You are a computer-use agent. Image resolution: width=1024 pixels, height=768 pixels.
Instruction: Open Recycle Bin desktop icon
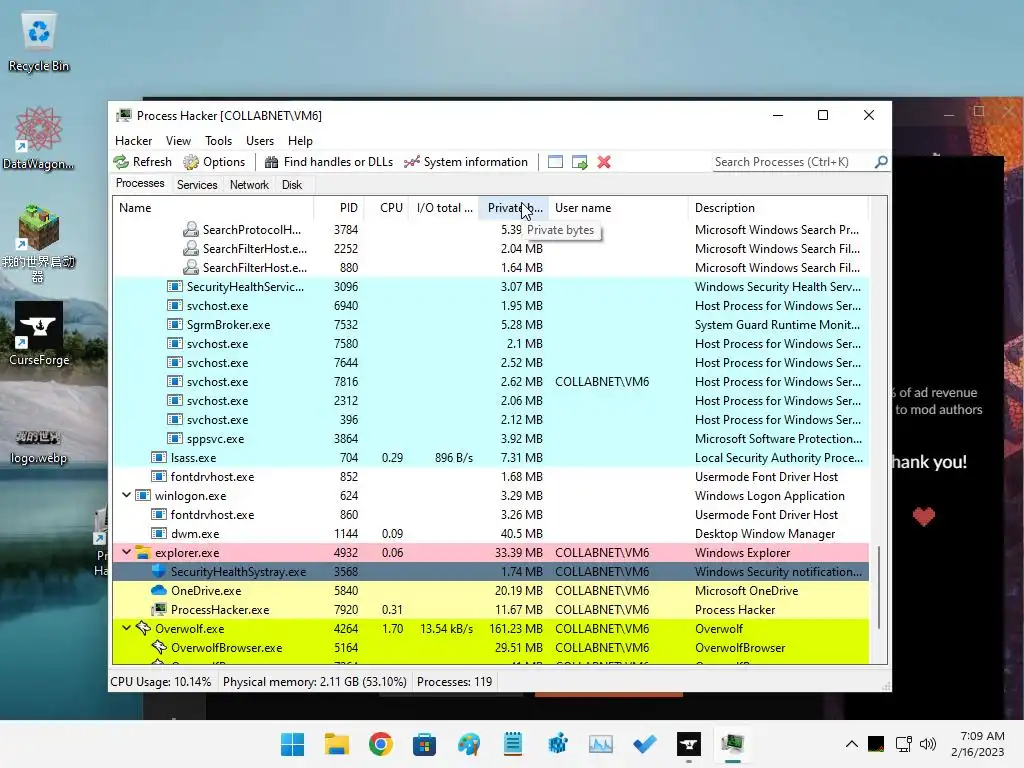(39, 43)
